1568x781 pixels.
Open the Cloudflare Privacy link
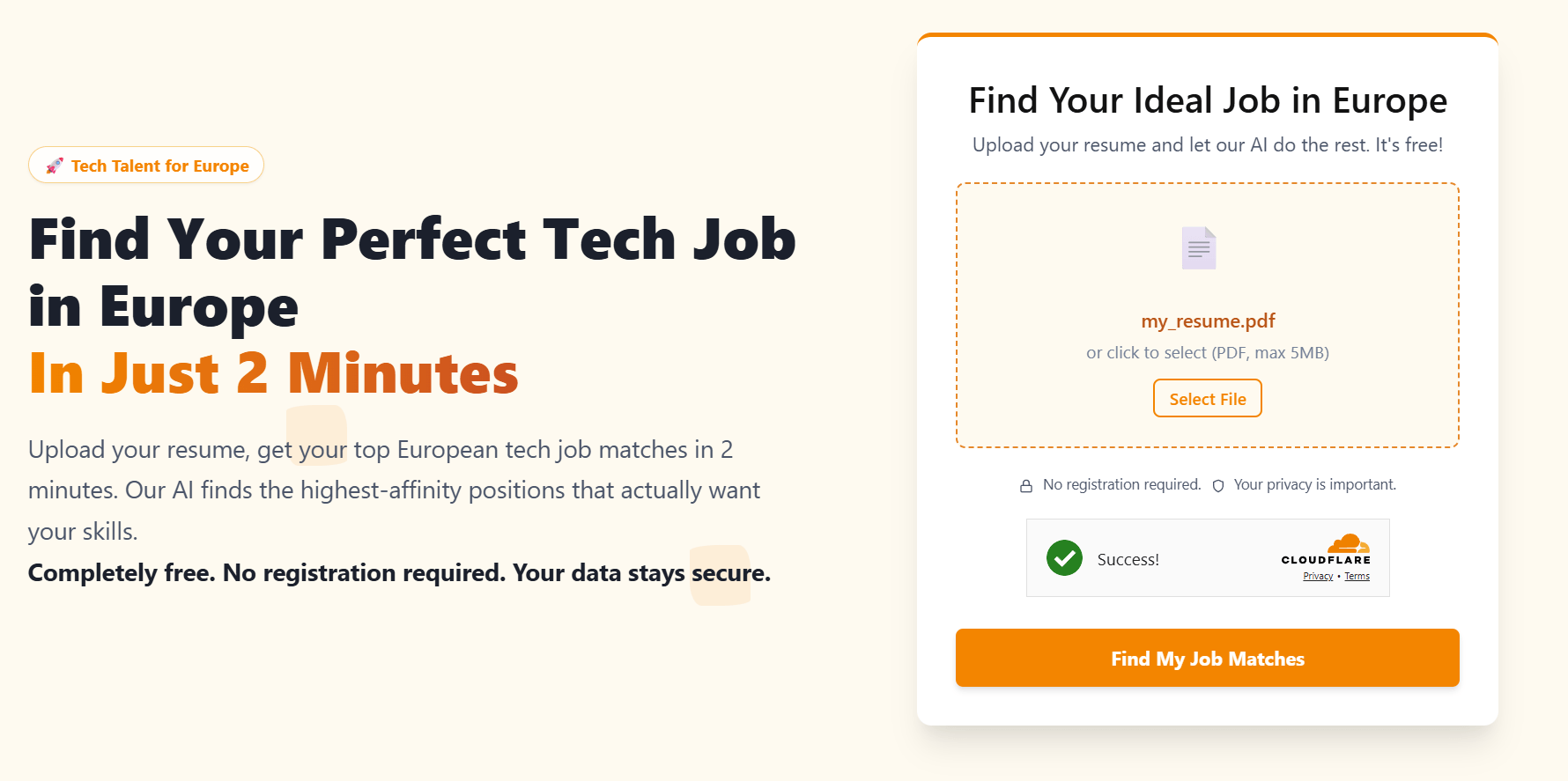(1318, 577)
